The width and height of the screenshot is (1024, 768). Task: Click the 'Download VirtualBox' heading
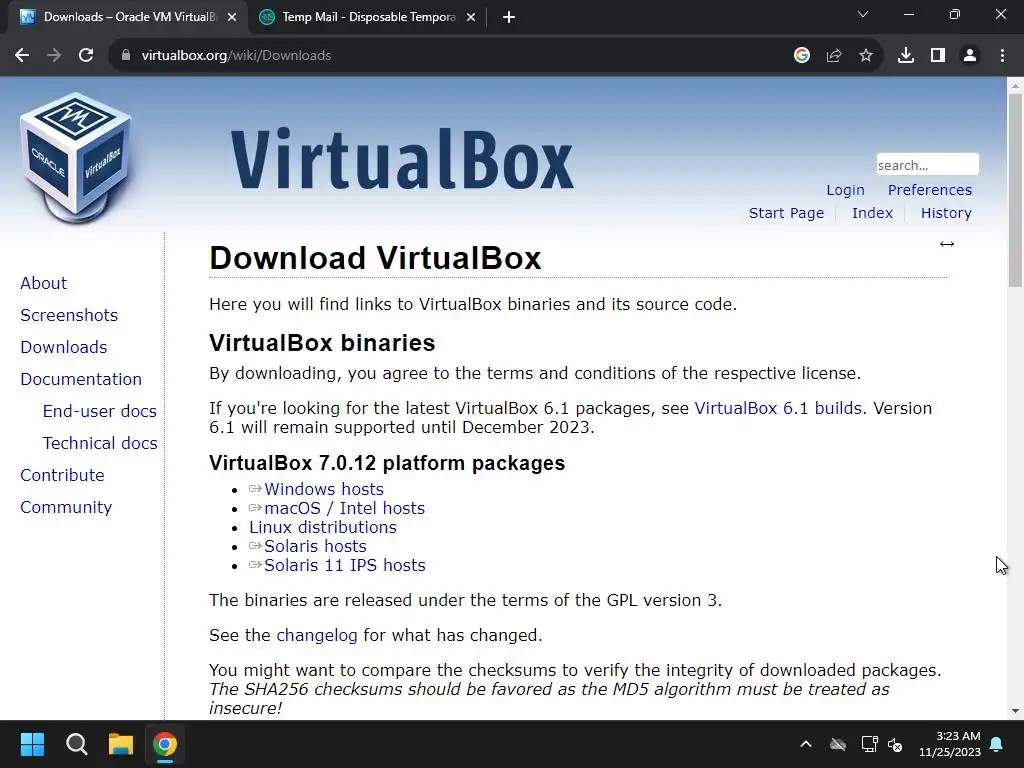point(375,258)
